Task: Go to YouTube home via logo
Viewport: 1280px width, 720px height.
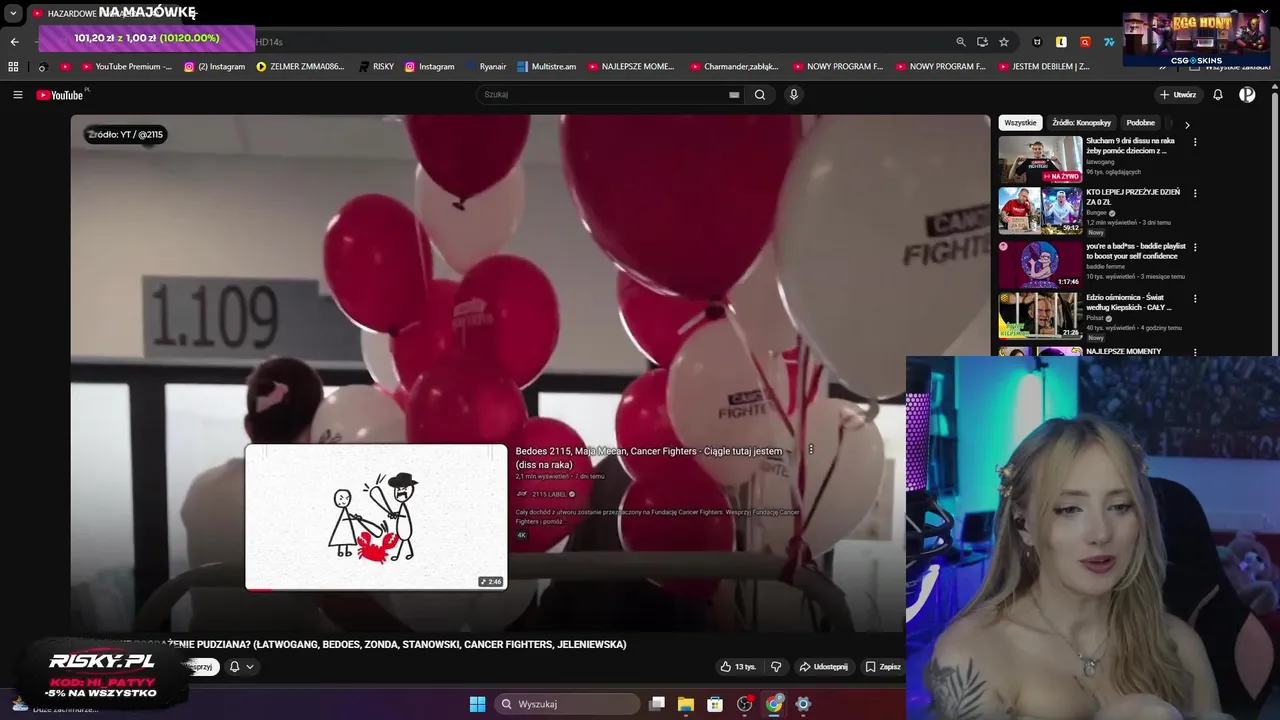Action: pyautogui.click(x=62, y=95)
